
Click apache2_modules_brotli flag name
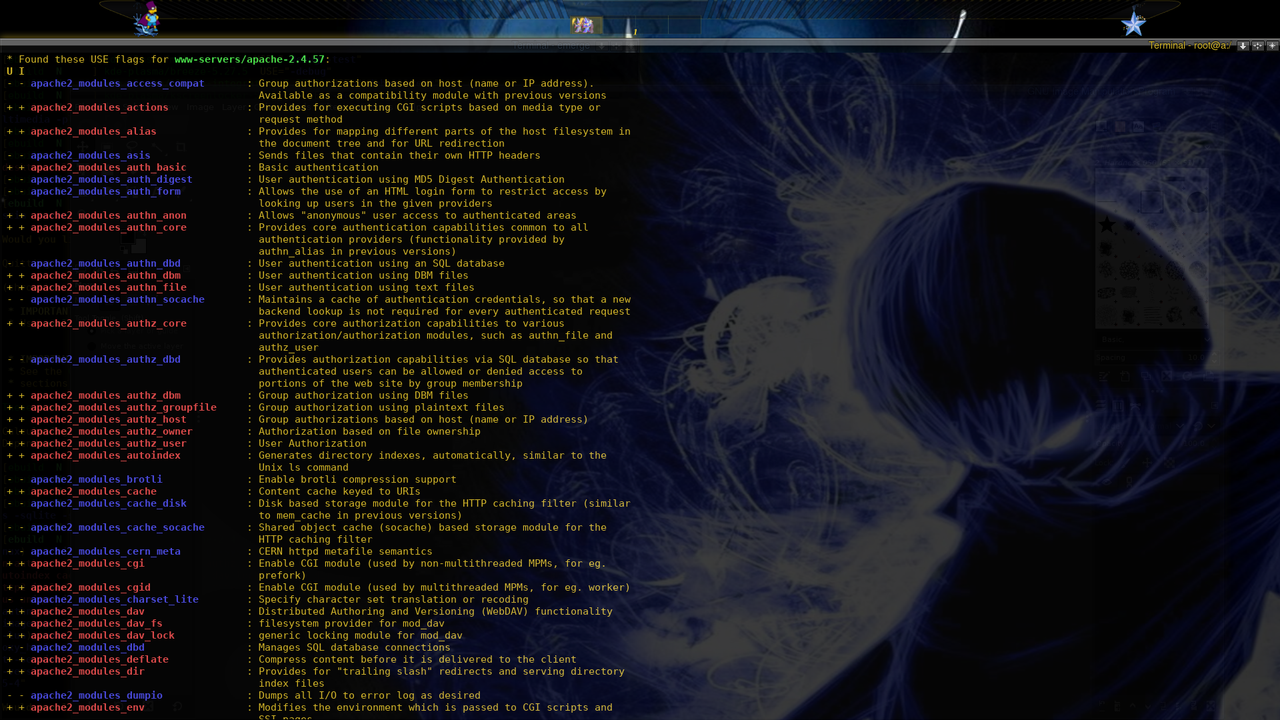[x=96, y=480]
